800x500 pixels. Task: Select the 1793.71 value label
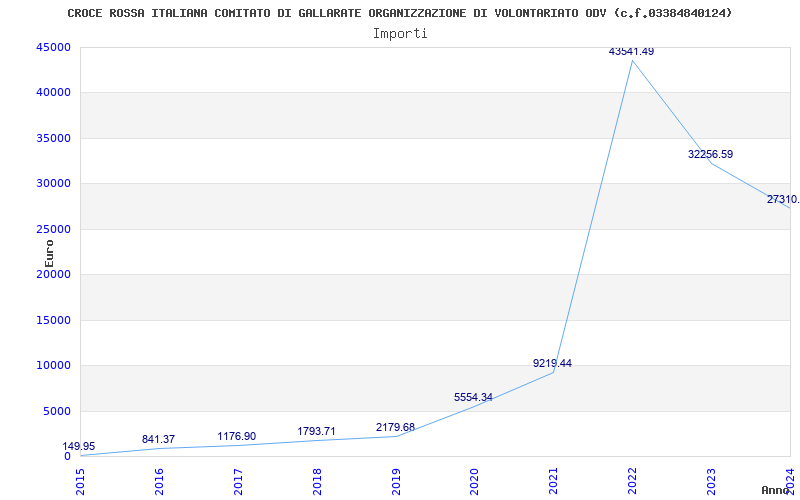click(x=316, y=431)
